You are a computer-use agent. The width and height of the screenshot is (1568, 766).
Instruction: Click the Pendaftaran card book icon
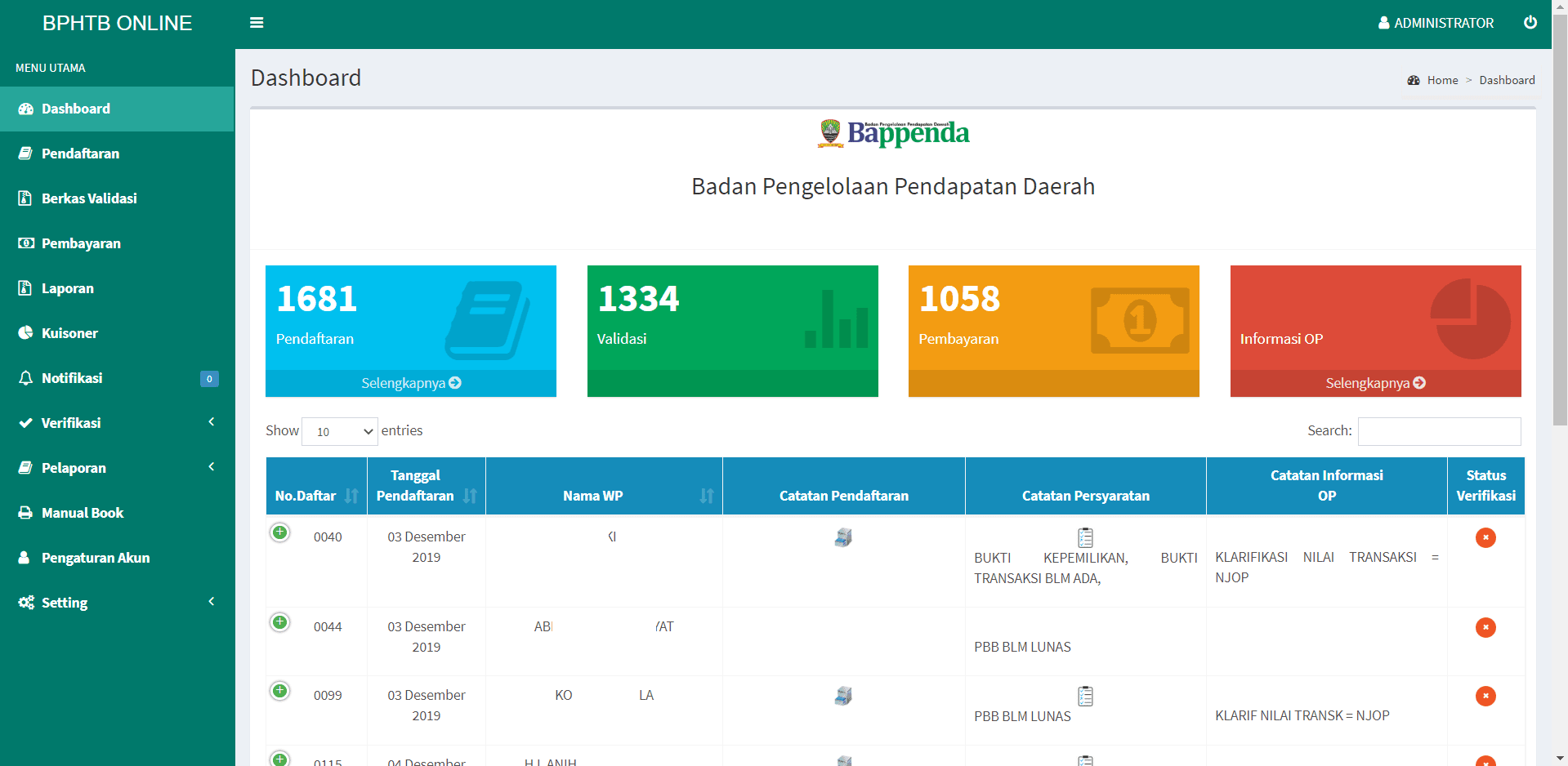(x=488, y=320)
